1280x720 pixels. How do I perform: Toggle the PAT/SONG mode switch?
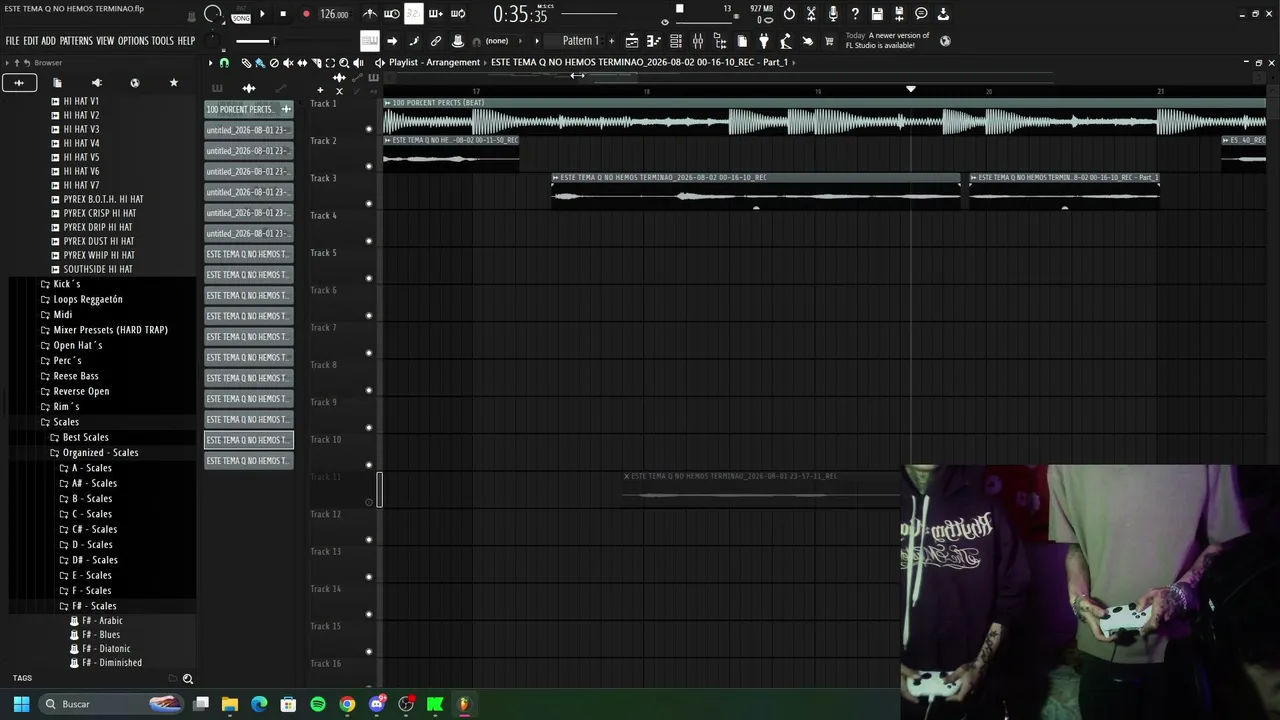[x=241, y=14]
